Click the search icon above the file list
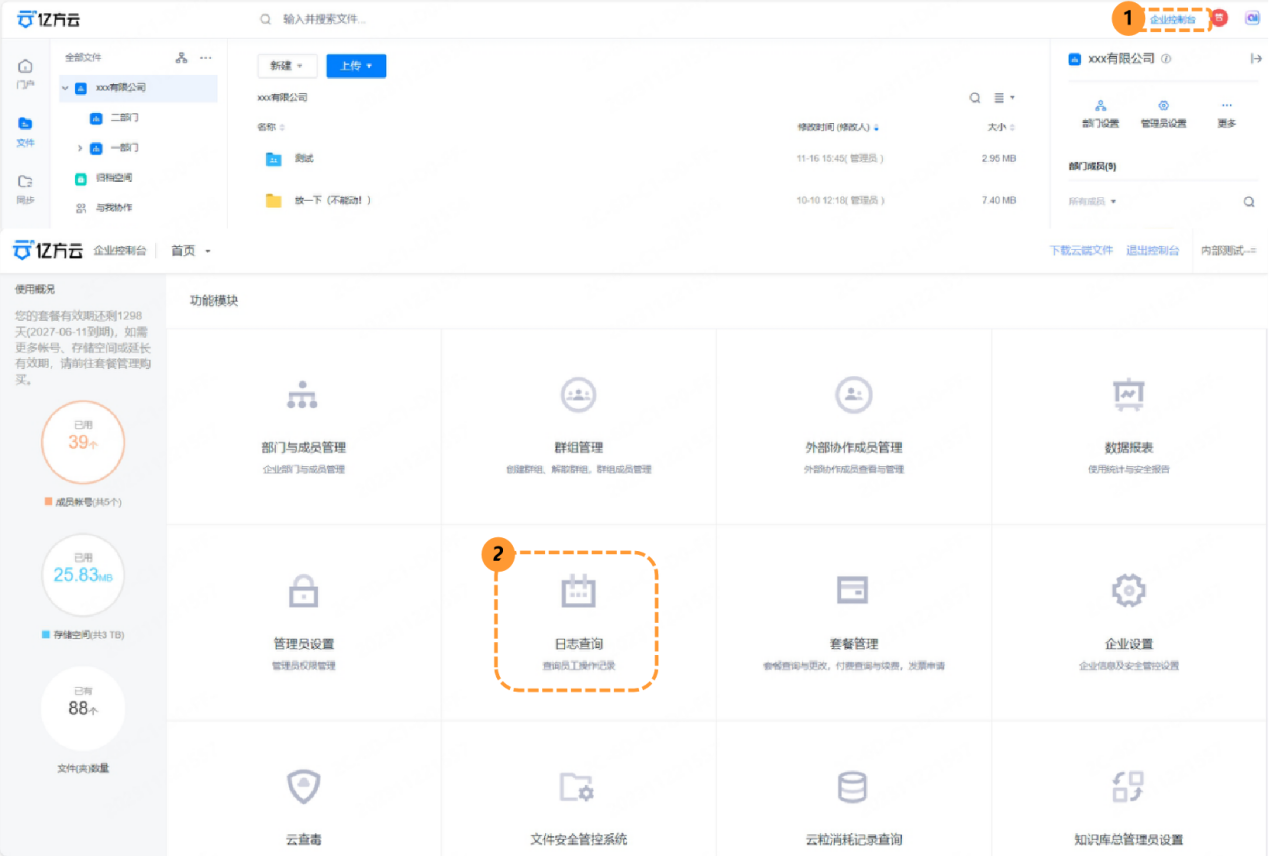This screenshot has width=1269, height=856. coord(975,98)
